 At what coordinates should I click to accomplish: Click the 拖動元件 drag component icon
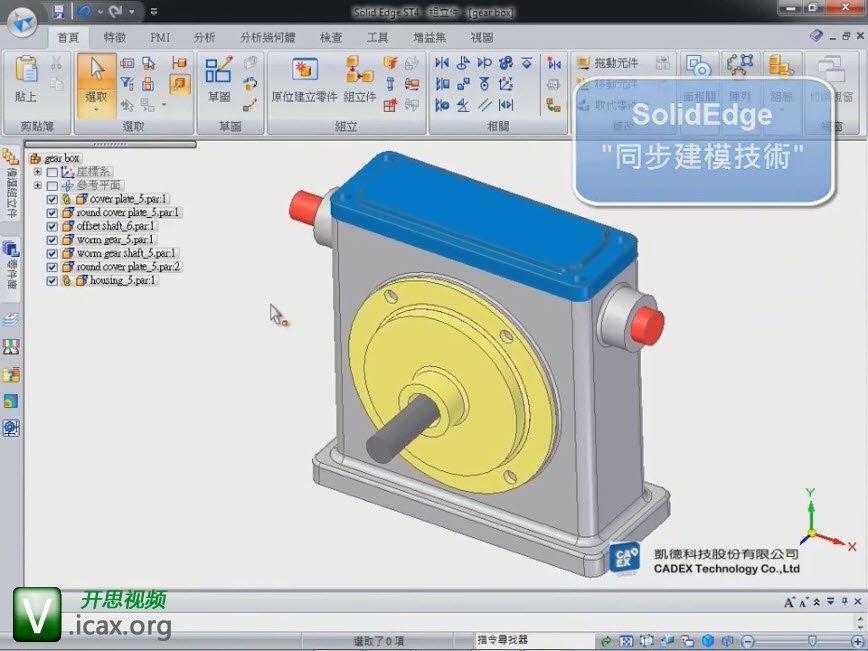tap(583, 63)
